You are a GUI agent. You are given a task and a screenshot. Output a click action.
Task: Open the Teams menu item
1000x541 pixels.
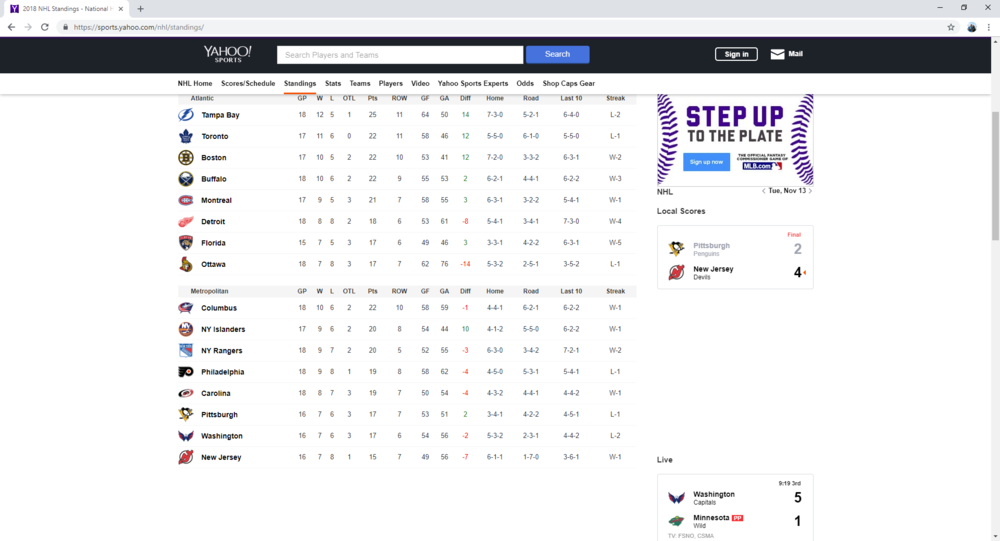360,84
